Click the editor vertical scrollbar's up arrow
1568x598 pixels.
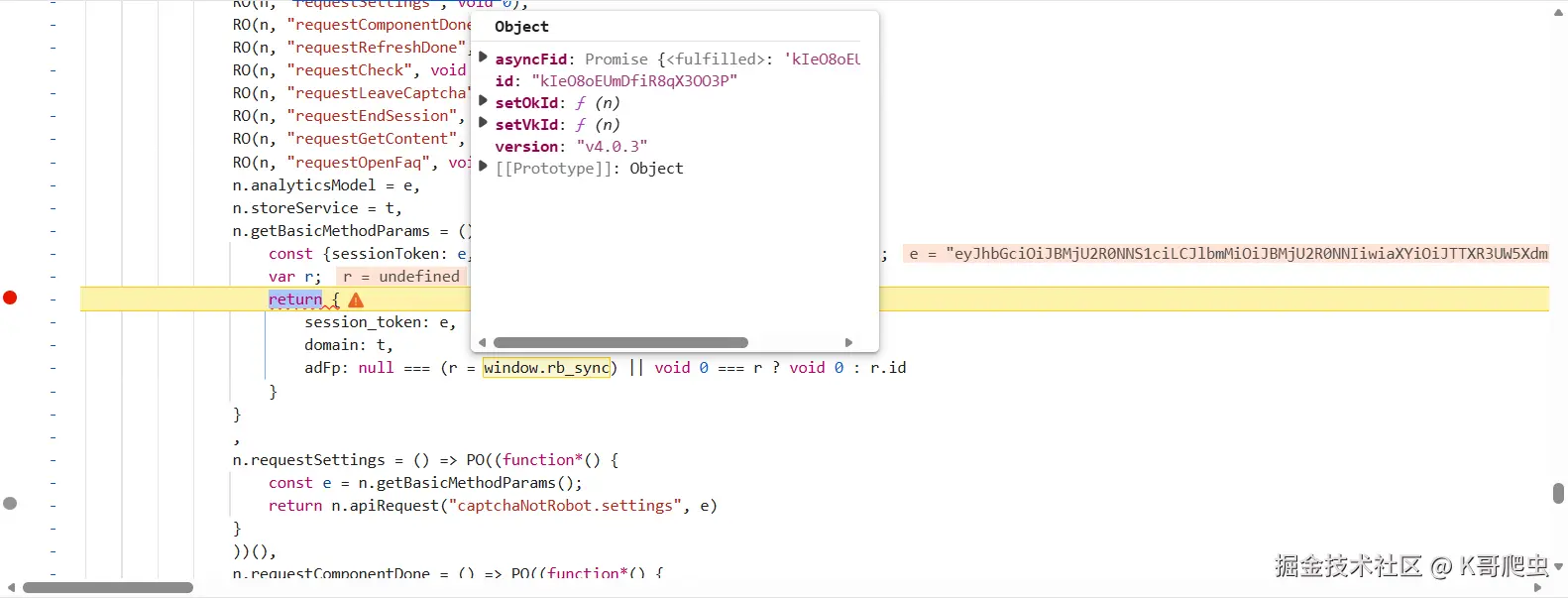pyautogui.click(x=1558, y=13)
